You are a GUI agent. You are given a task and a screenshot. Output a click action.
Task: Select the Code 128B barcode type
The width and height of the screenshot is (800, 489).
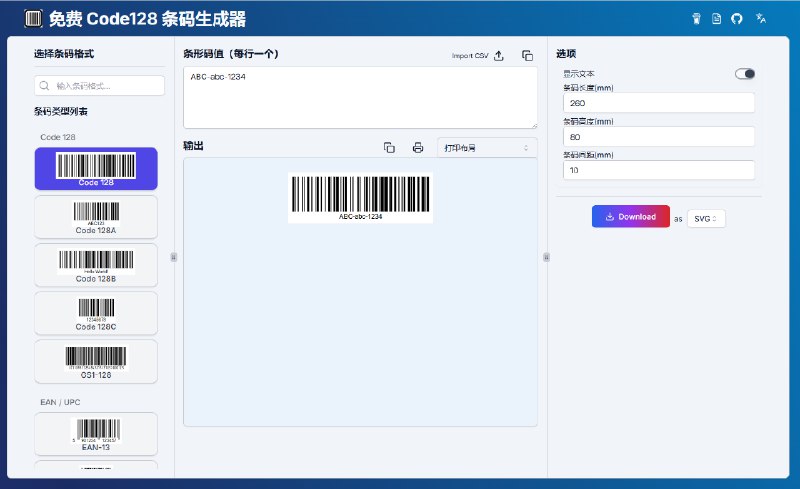pos(96,265)
